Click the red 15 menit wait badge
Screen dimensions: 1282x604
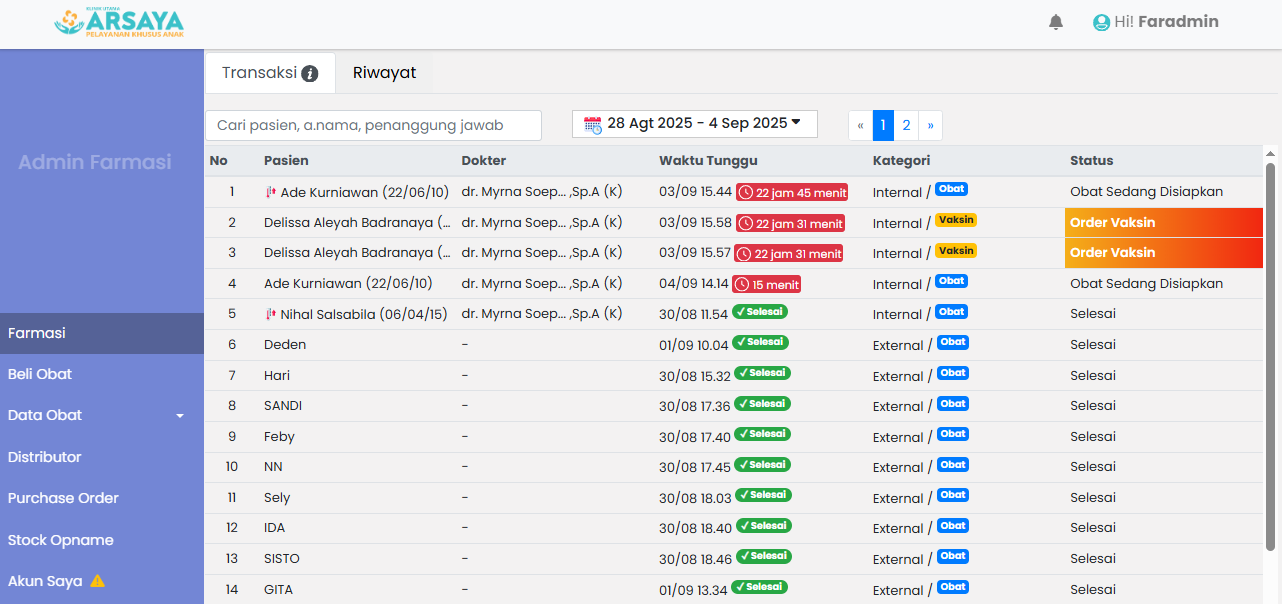pos(766,284)
